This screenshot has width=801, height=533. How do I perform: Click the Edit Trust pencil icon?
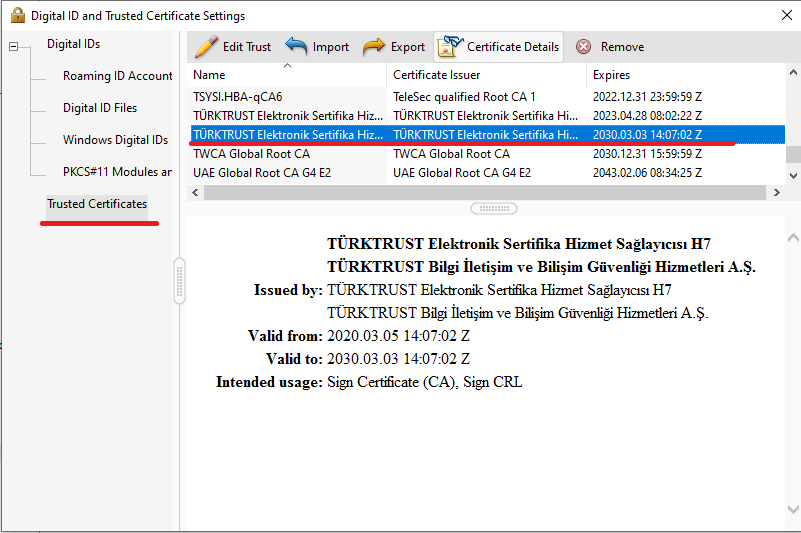[206, 47]
